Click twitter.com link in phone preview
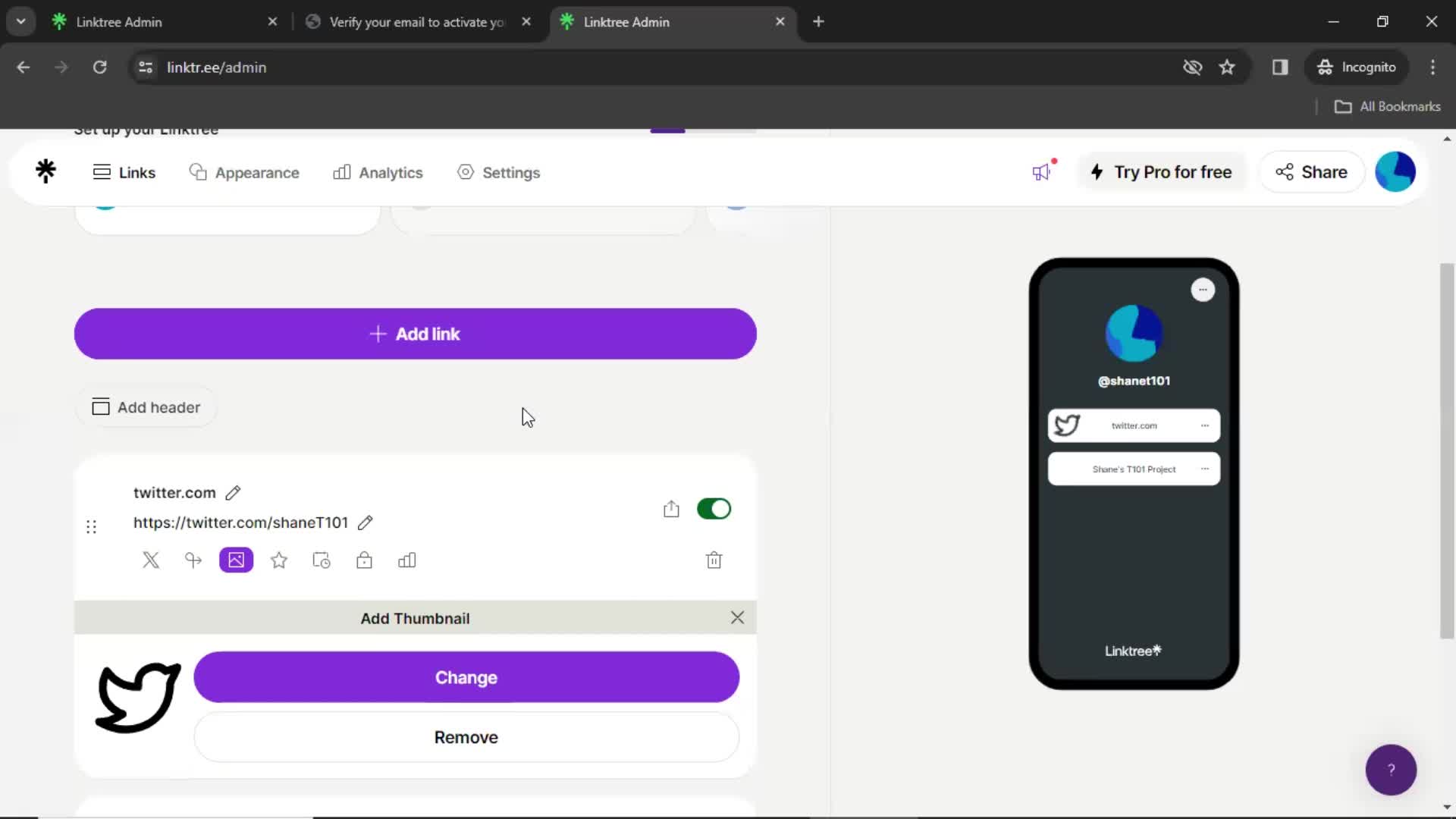 pyautogui.click(x=1134, y=425)
